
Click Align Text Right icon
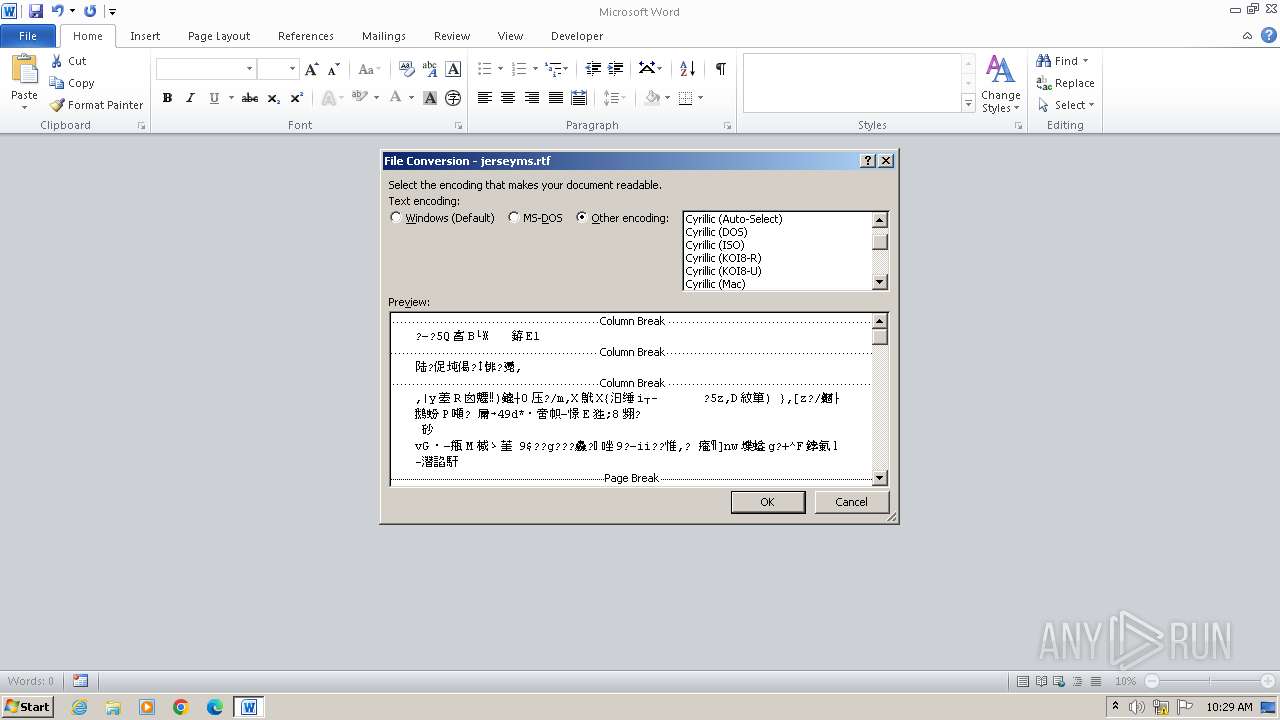click(532, 98)
